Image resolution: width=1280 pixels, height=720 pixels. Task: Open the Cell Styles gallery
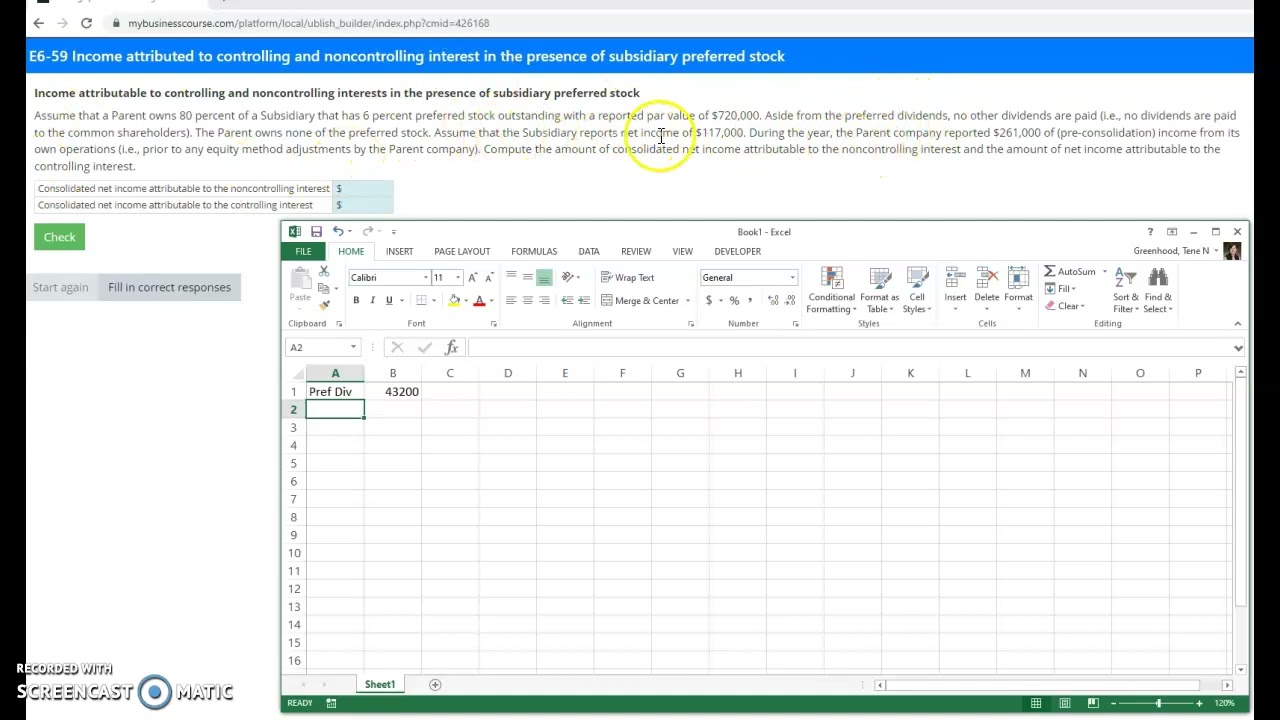(x=917, y=291)
